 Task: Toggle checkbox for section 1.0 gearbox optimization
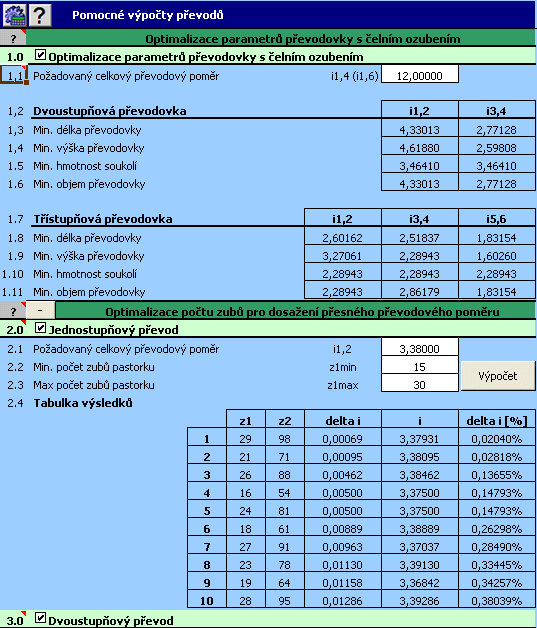(40, 55)
